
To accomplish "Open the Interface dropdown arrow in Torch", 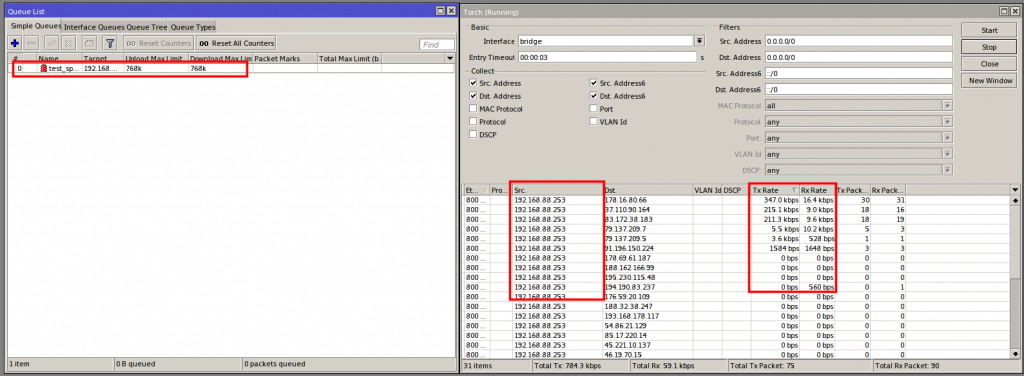I will pyautogui.click(x=699, y=40).
